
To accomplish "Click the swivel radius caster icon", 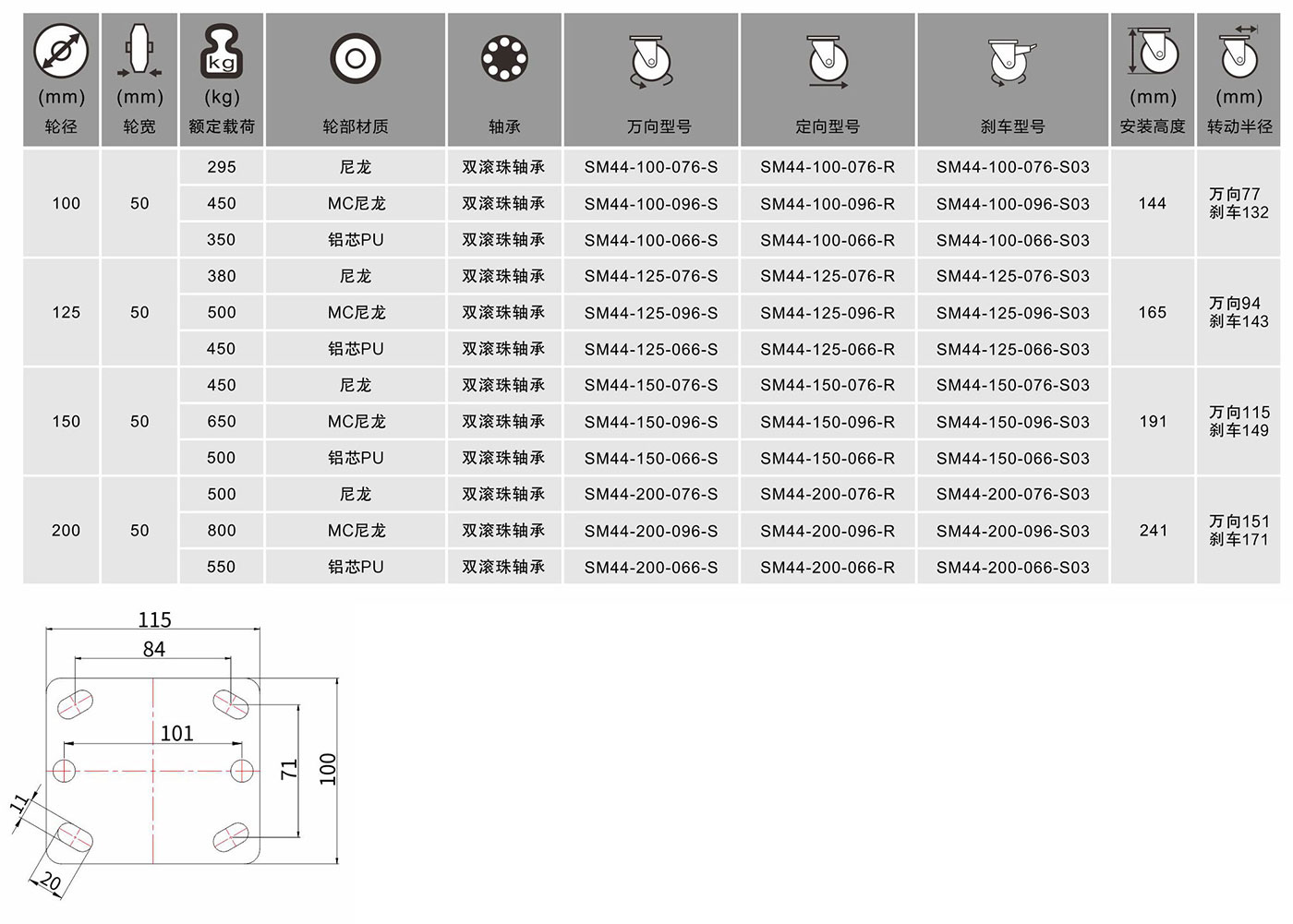I will click(1239, 51).
